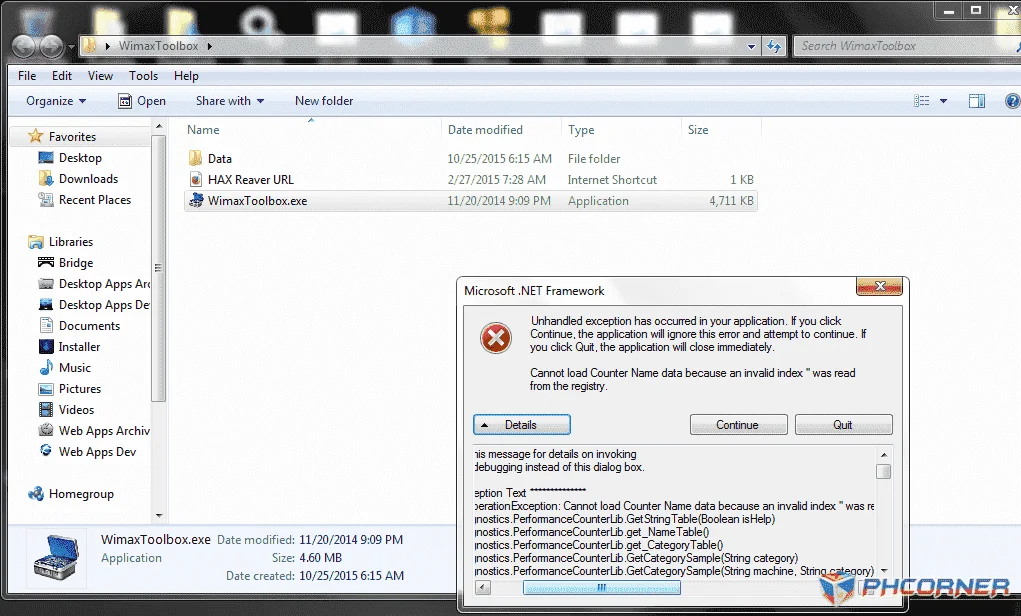
Task: Click the Web Apps Archive library icon
Action: coord(46,430)
